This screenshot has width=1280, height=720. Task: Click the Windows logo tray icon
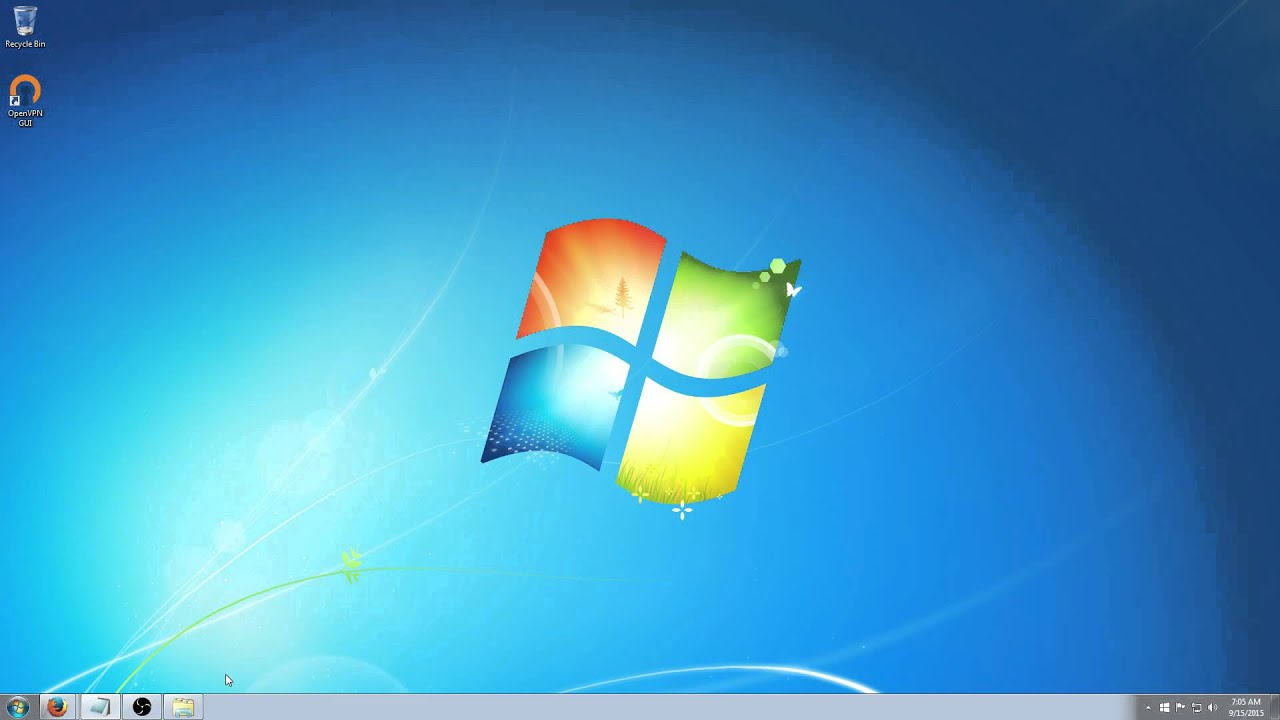[1164, 708]
